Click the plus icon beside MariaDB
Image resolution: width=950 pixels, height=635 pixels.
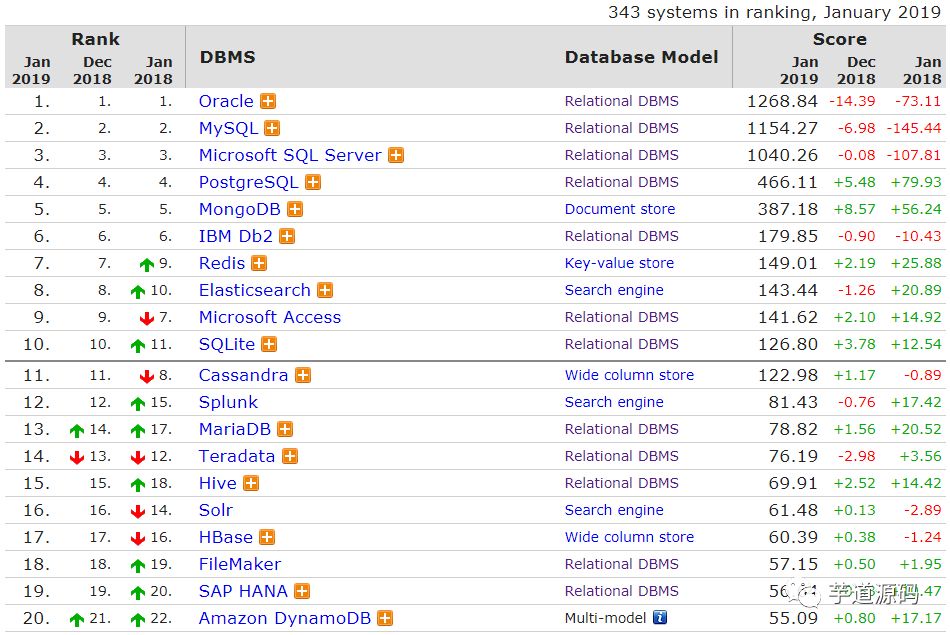tap(285, 429)
